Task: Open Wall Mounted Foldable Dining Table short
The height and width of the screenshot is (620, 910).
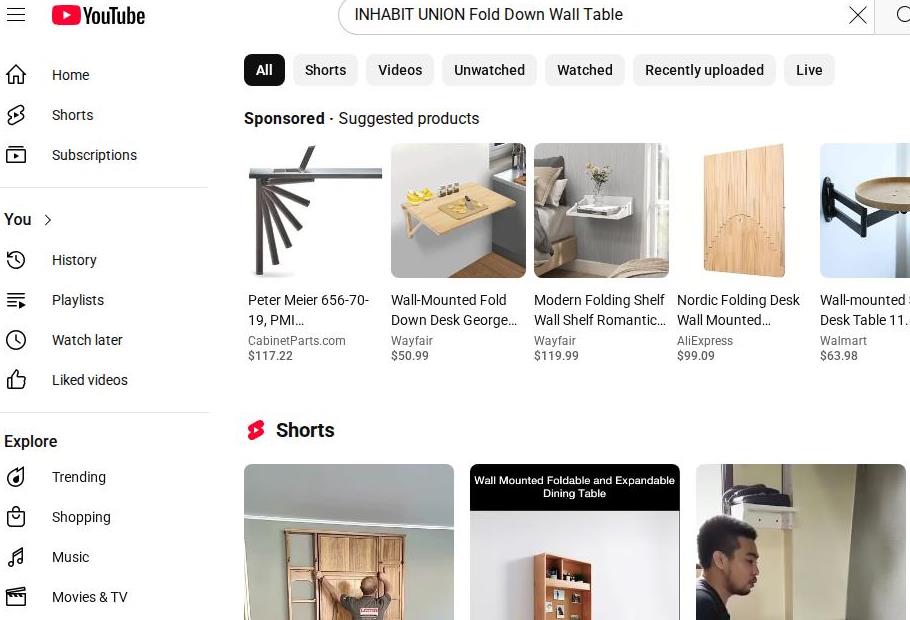Action: tap(575, 542)
